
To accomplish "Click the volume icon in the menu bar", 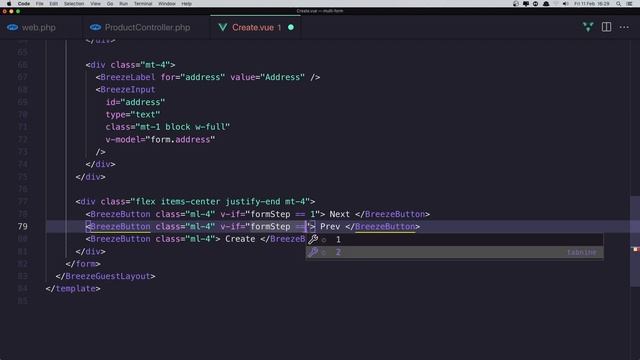I will [566, 4].
